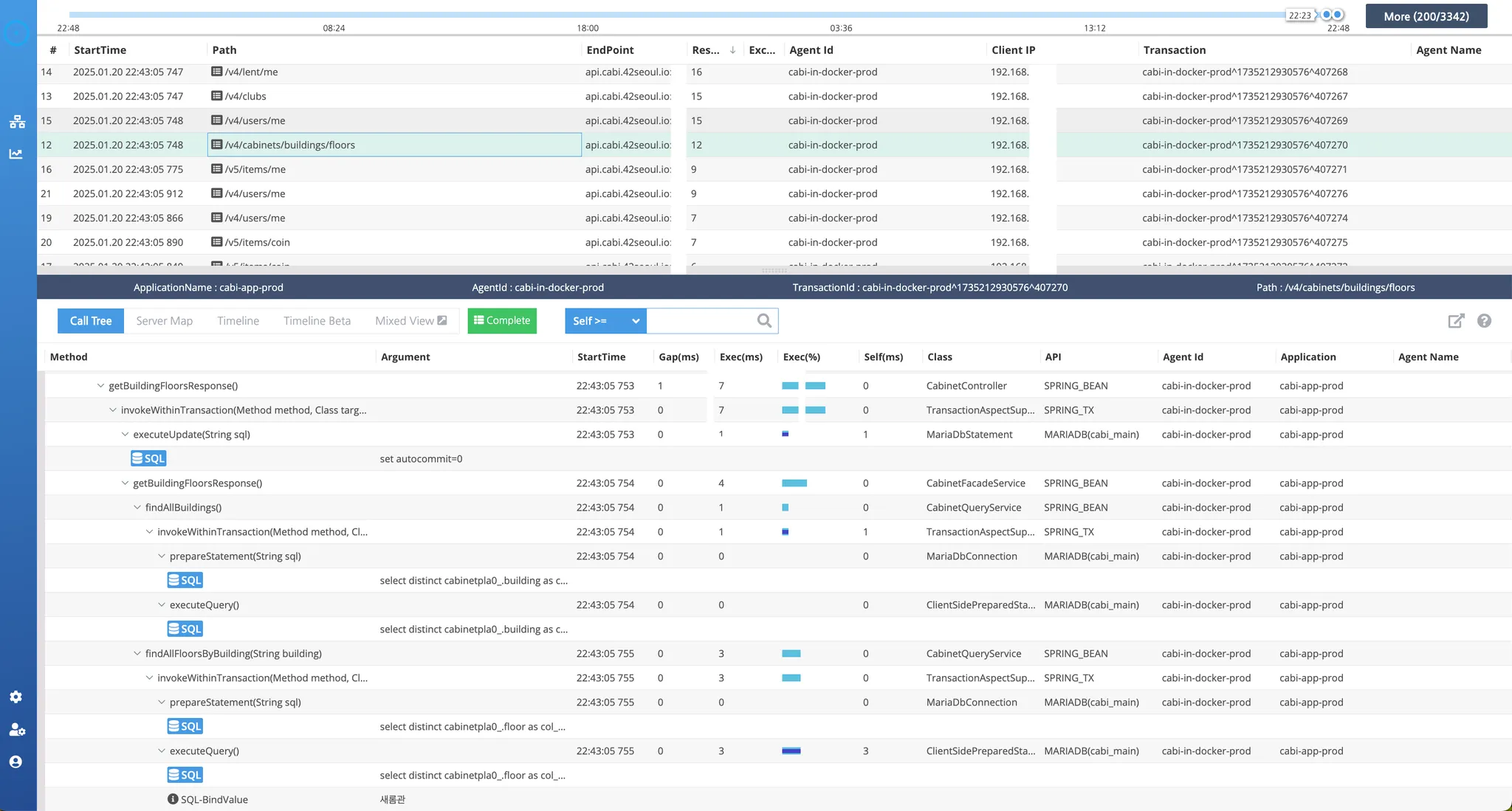Open the server map sidebar icon
Image resolution: width=1512 pixels, height=811 pixels.
coord(17,122)
